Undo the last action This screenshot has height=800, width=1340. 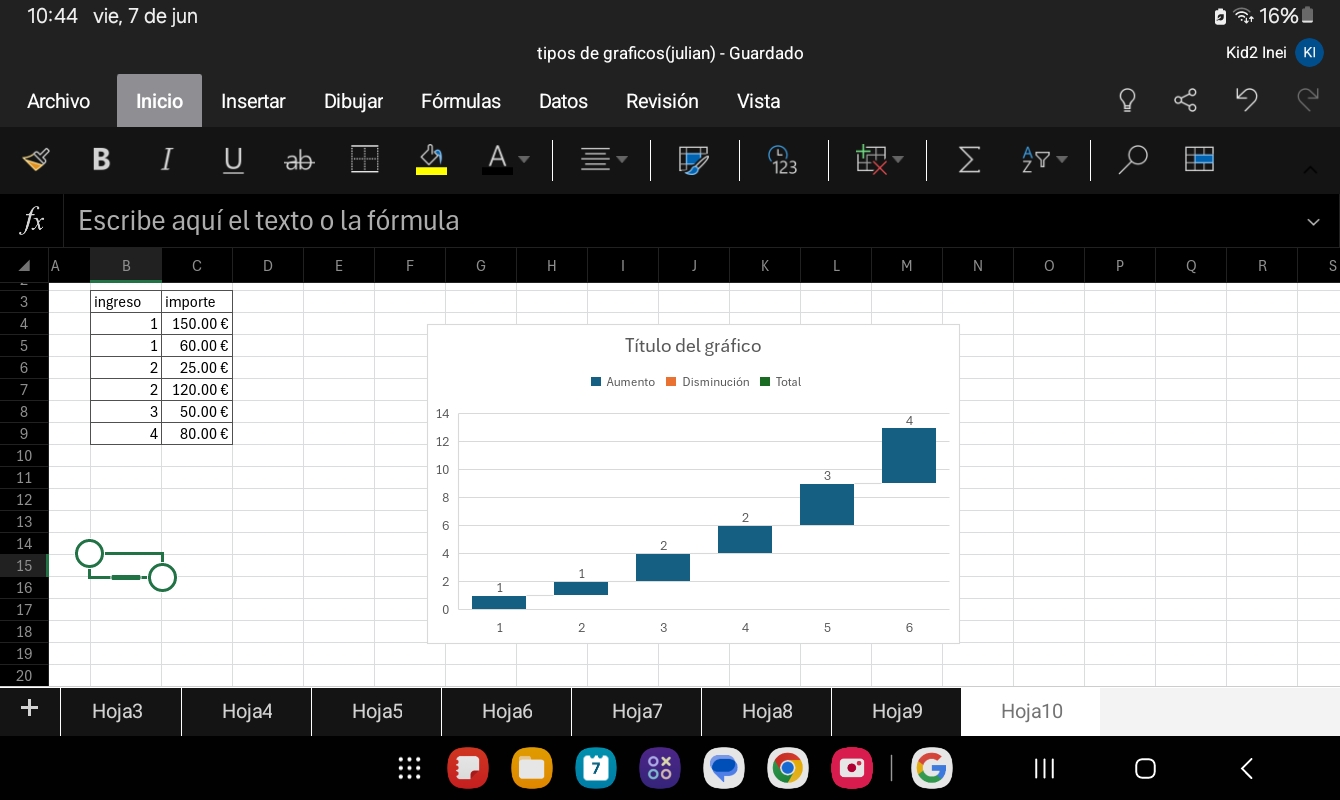click(1246, 100)
